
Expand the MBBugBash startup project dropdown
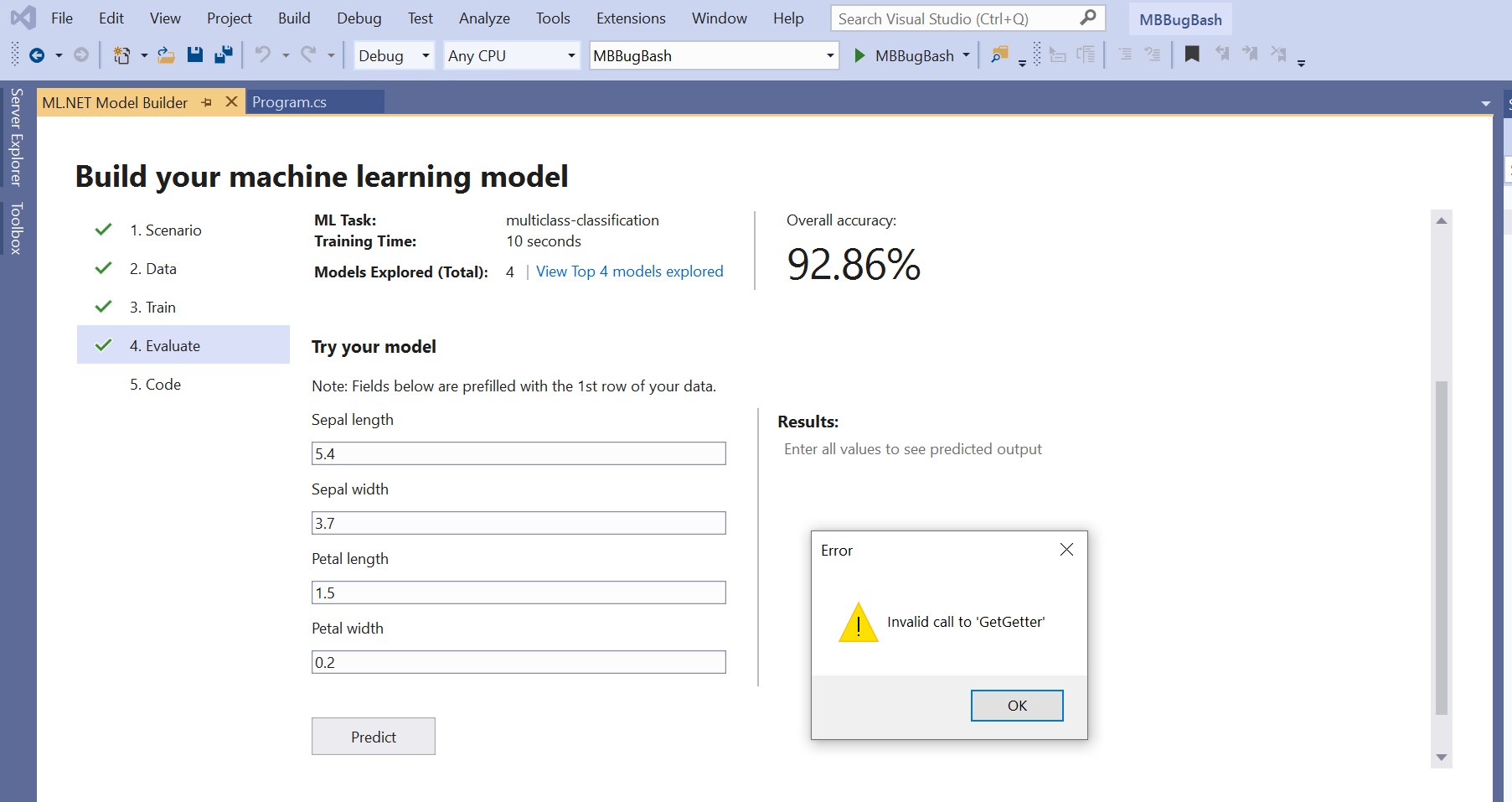828,55
